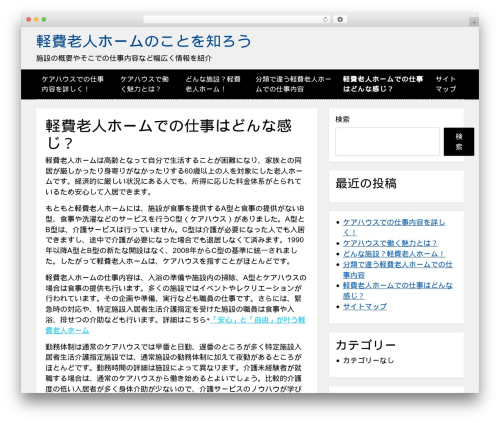Click the browser reload icon

[325, 20]
